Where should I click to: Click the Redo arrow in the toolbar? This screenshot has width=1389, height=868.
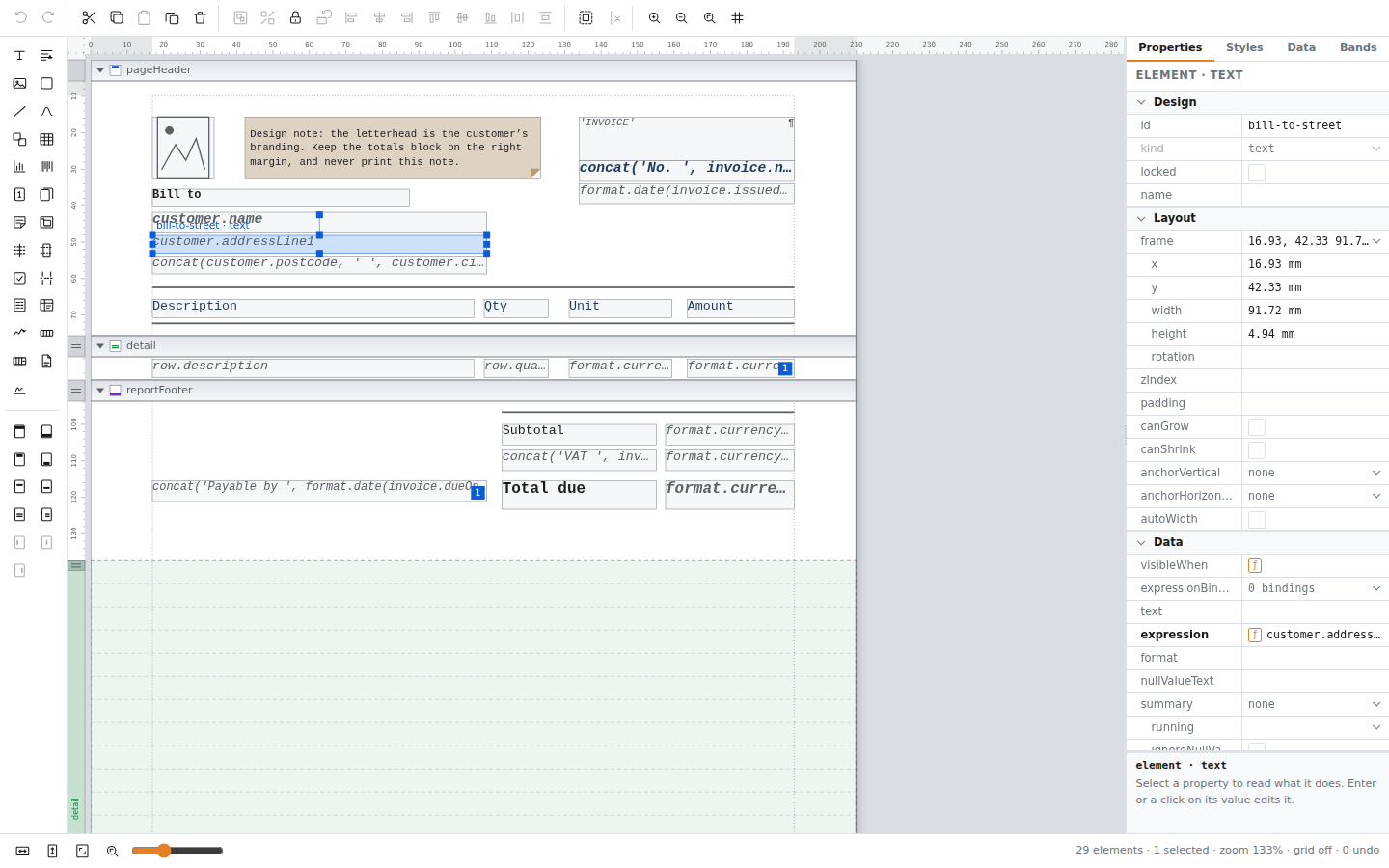click(48, 17)
